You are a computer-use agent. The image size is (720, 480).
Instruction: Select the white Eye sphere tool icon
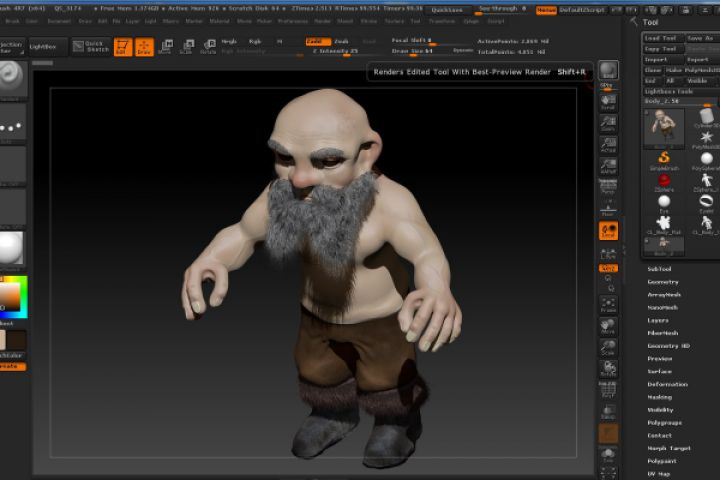pos(664,203)
